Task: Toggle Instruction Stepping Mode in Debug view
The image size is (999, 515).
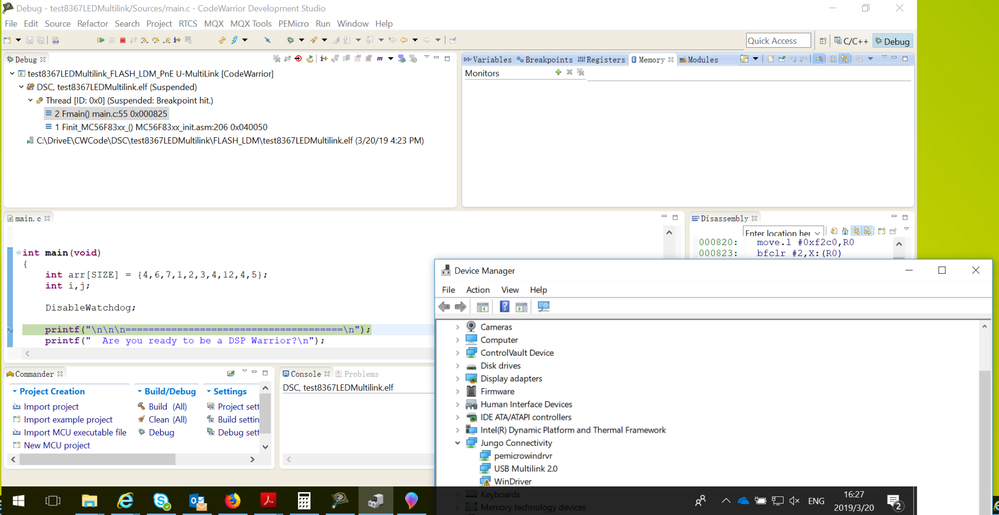Action: (x=323, y=59)
